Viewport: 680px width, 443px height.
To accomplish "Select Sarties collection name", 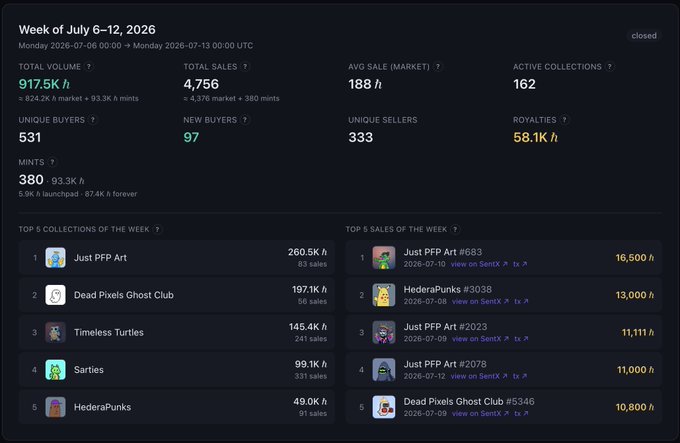I will 88,370.
